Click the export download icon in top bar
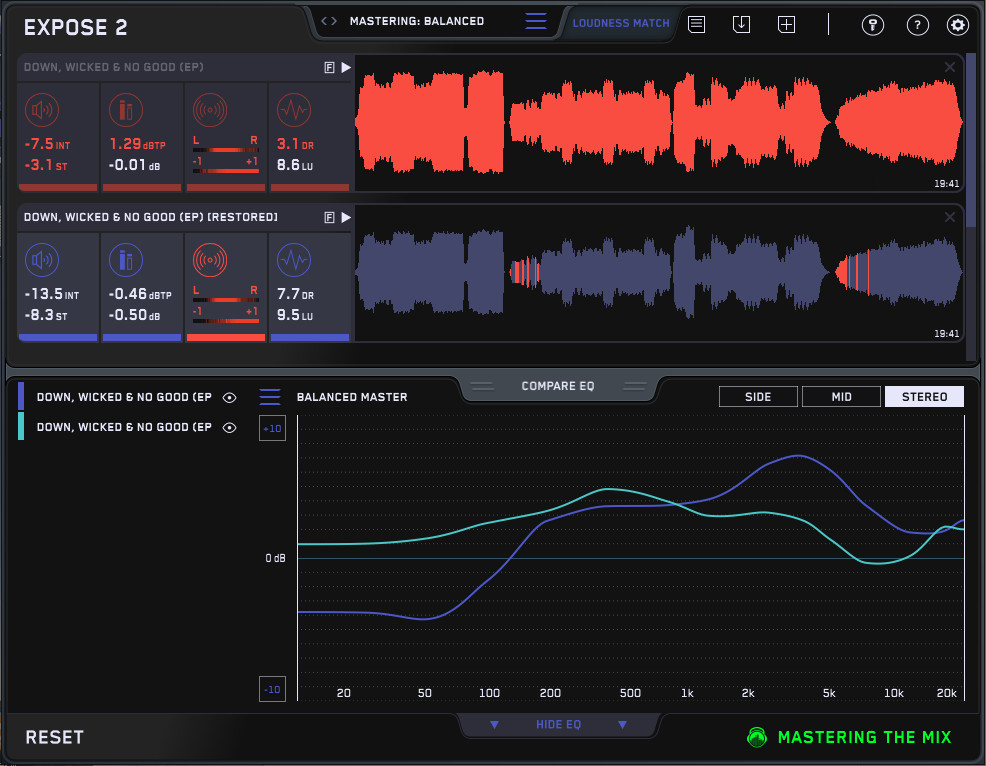Viewport: 986px width, 766px height. tap(741, 25)
